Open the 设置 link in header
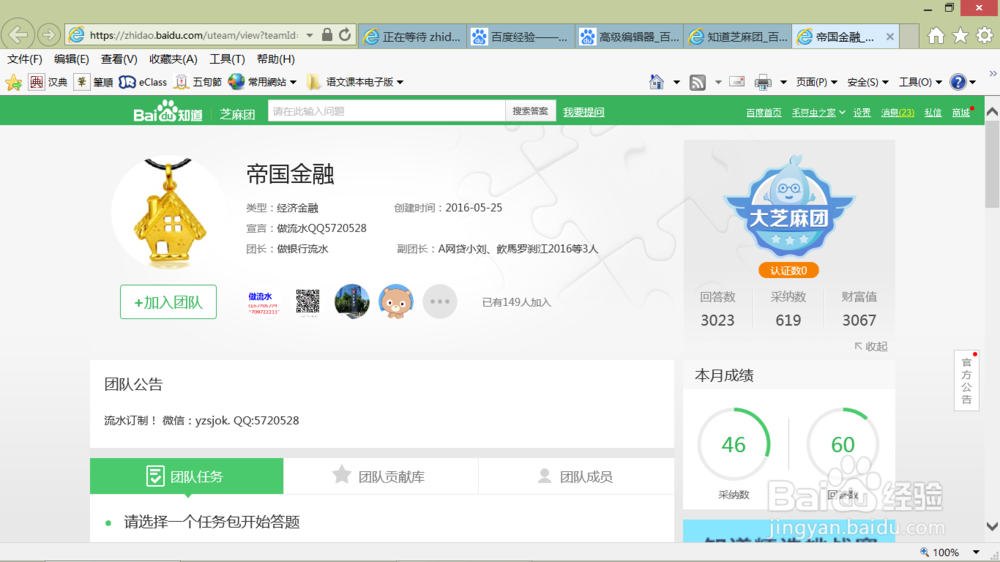The image size is (1000, 562). [x=862, y=112]
